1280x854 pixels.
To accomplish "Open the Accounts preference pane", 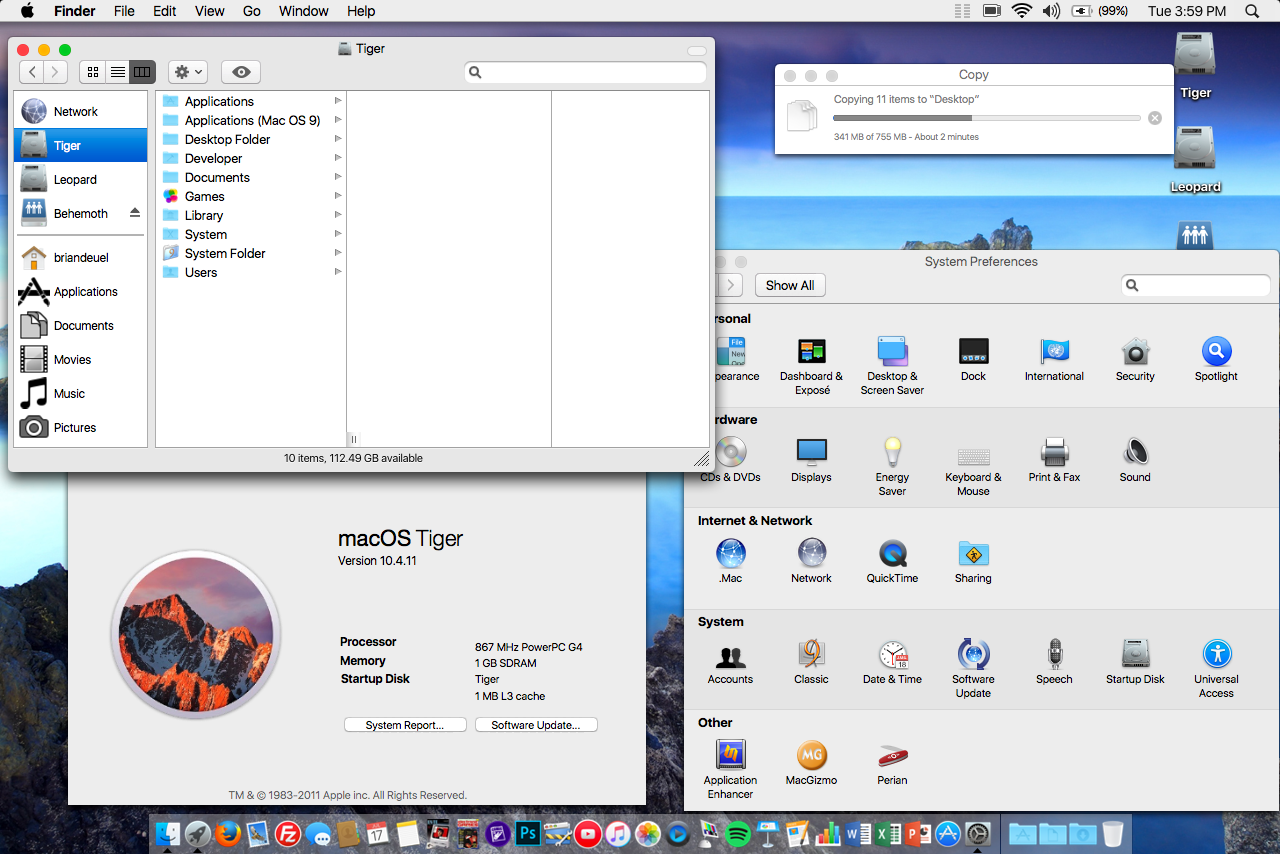I will (731, 655).
